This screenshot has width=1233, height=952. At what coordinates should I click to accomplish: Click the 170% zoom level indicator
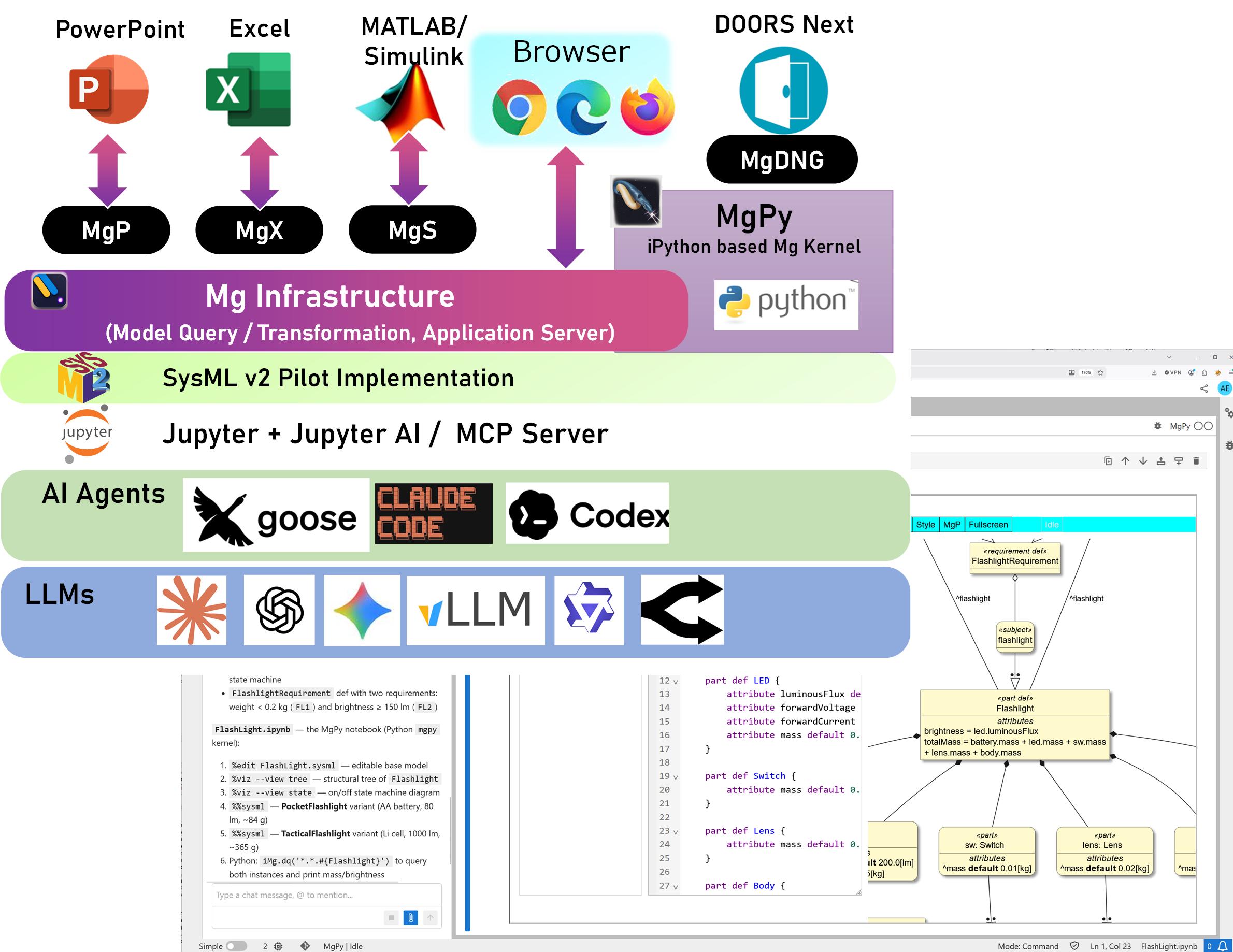(1086, 372)
